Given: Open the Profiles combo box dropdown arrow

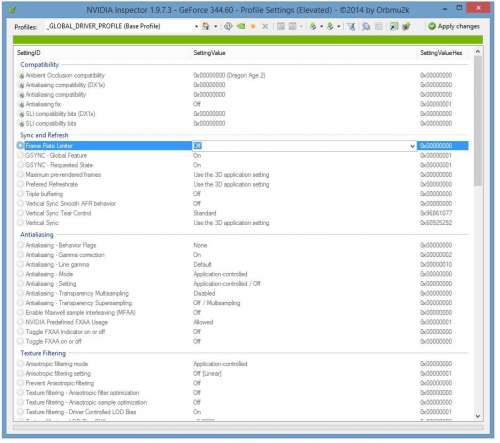Looking at the screenshot, I should 196,26.
